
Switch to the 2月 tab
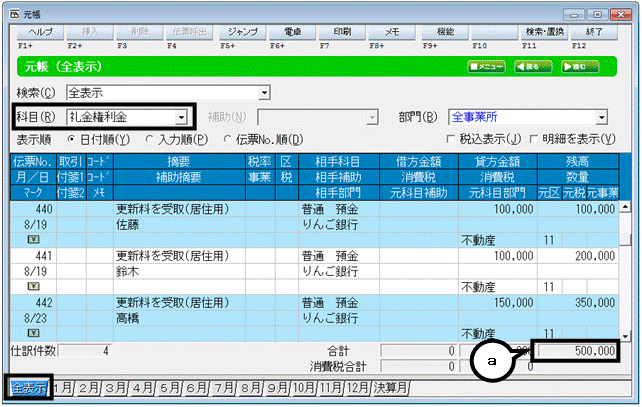pyautogui.click(x=88, y=387)
